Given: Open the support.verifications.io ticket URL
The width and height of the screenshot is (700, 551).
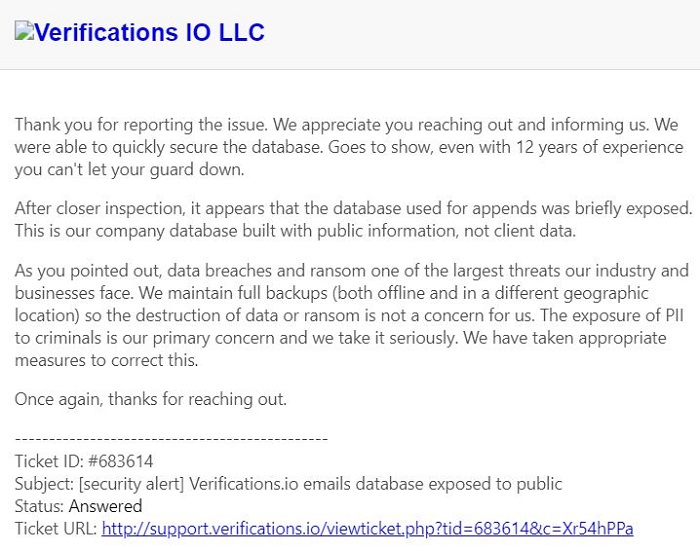Looking at the screenshot, I should pos(367,528).
